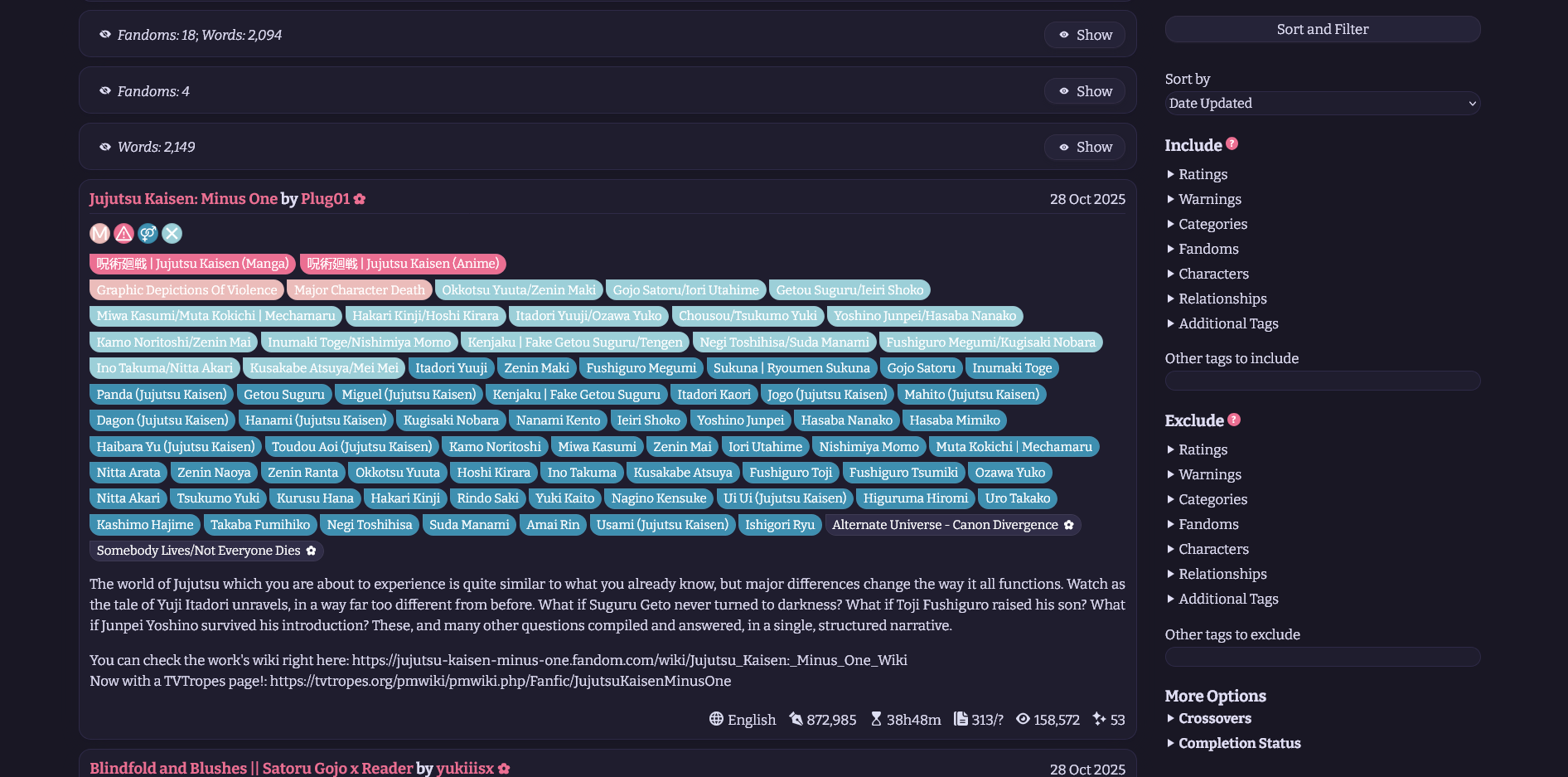Screen dimensions: 1568x777
Task: Click the Hakari Kinji/Hoshi Kirara tag
Action: click(426, 316)
